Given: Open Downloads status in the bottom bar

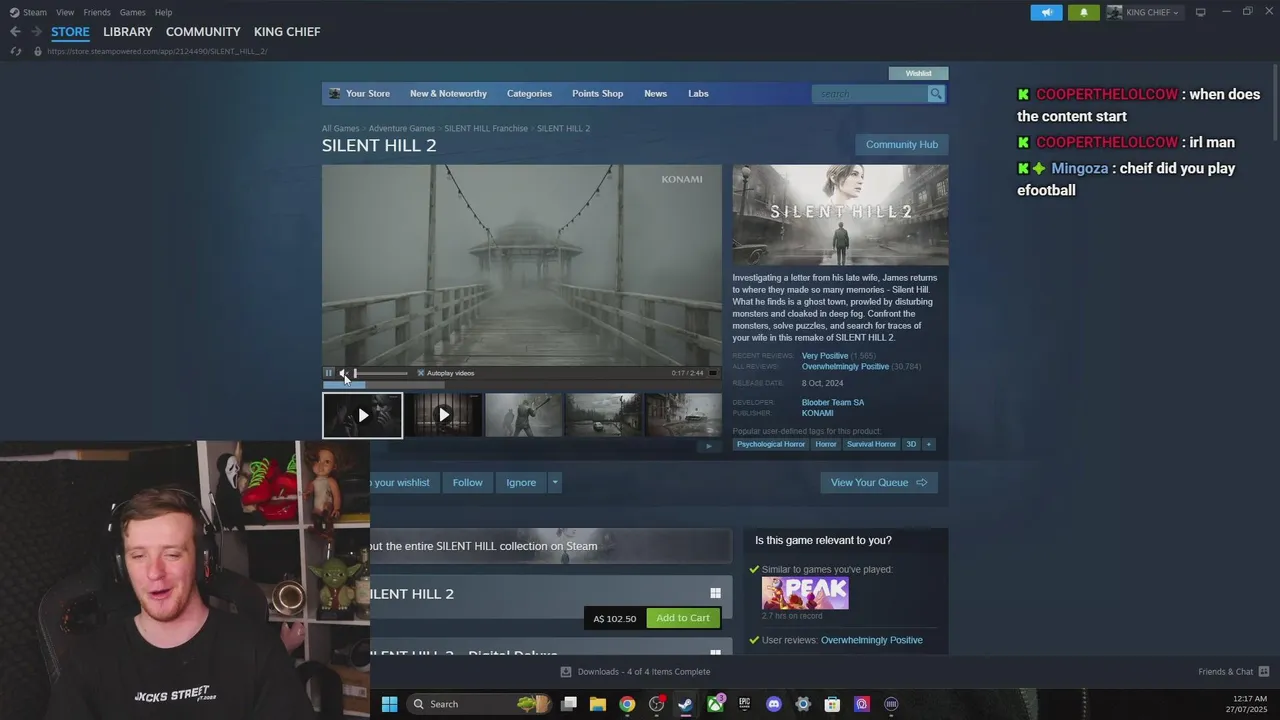Looking at the screenshot, I should point(635,672).
